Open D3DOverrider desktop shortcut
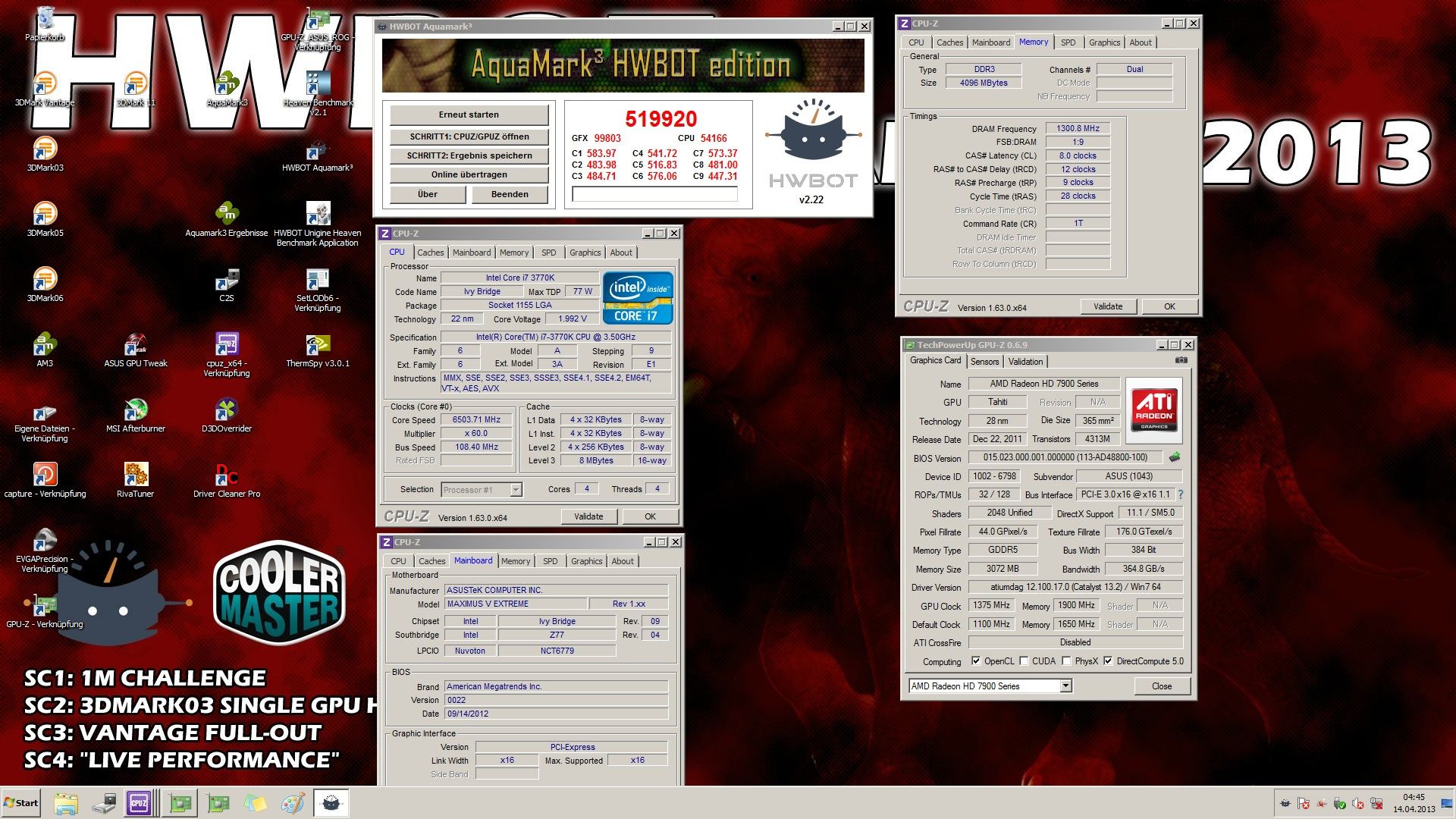The width and height of the screenshot is (1456, 819). pos(227,414)
